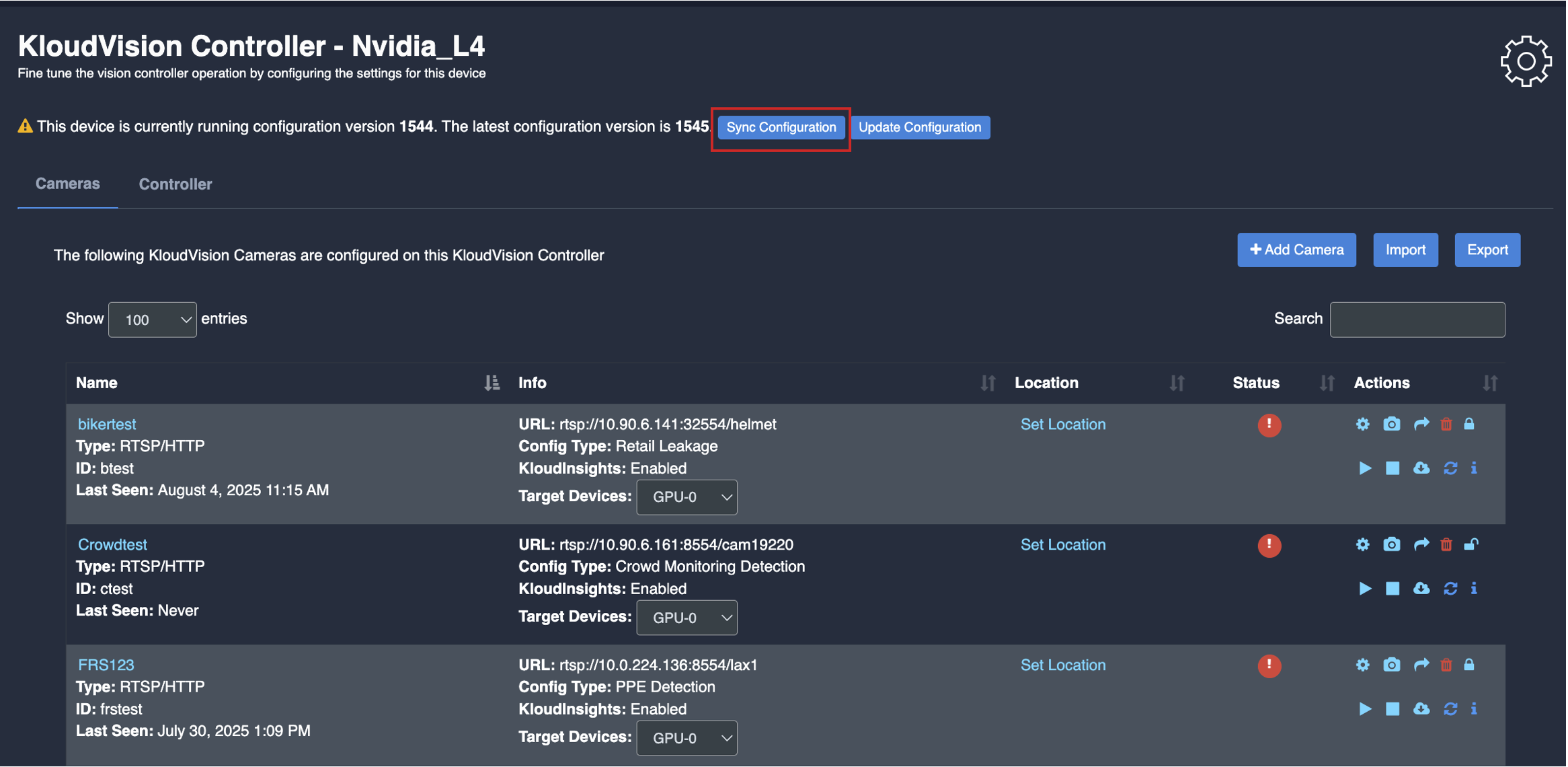This screenshot has width=1568, height=767.
Task: Delete the Crowdtest camera with trash icon
Action: click(x=1446, y=544)
